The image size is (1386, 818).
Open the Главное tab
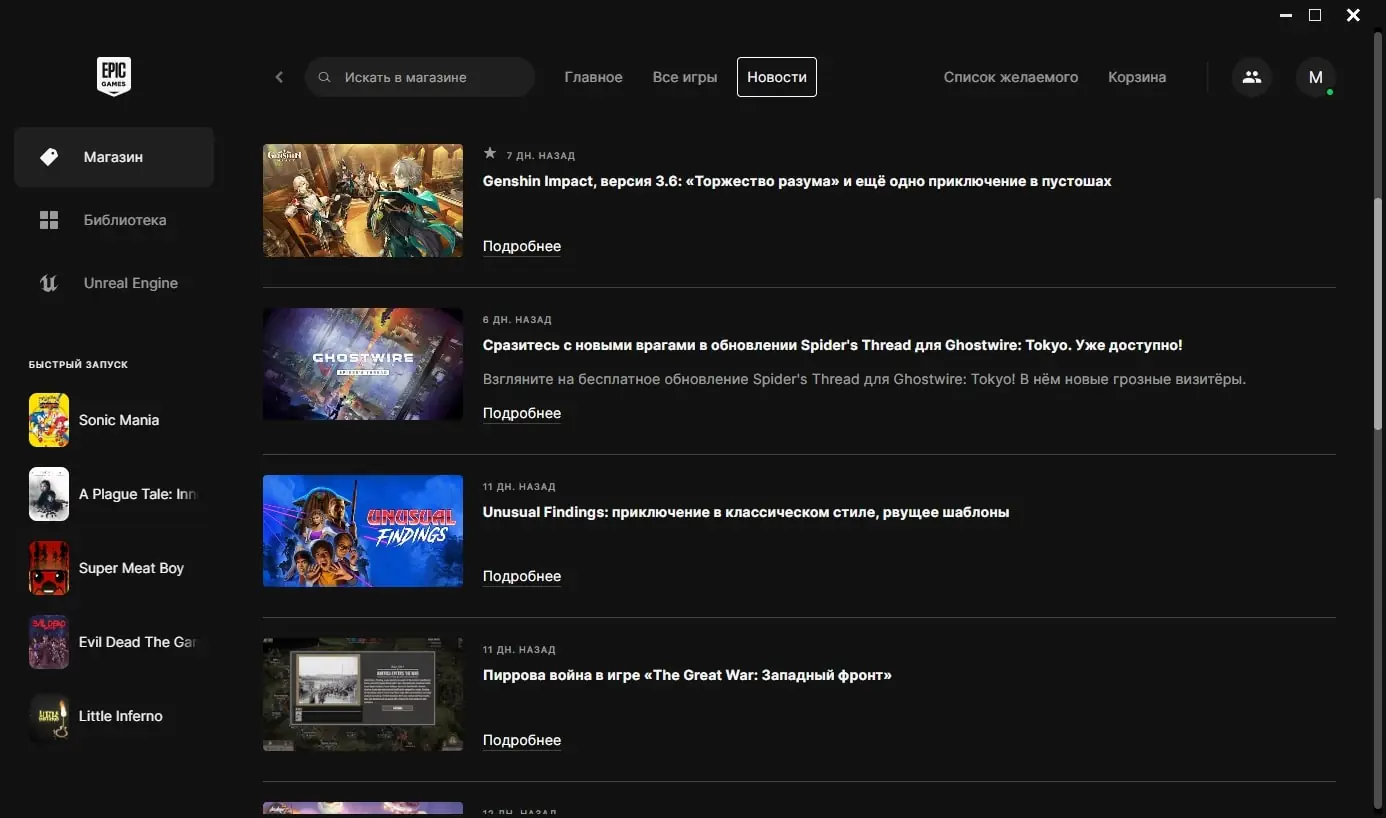pos(593,77)
